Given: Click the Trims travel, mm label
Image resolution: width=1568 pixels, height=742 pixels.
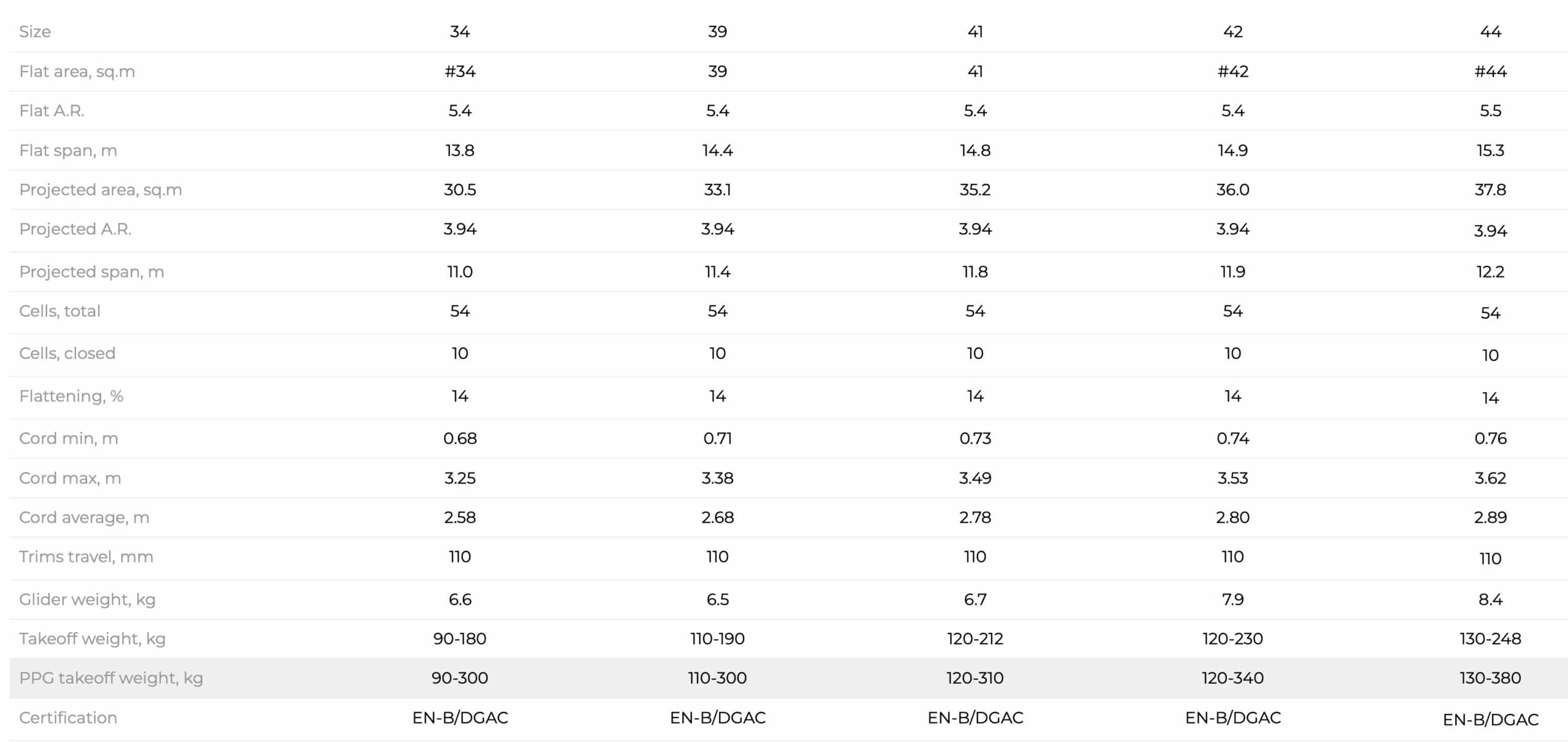Looking at the screenshot, I should click(x=86, y=556).
